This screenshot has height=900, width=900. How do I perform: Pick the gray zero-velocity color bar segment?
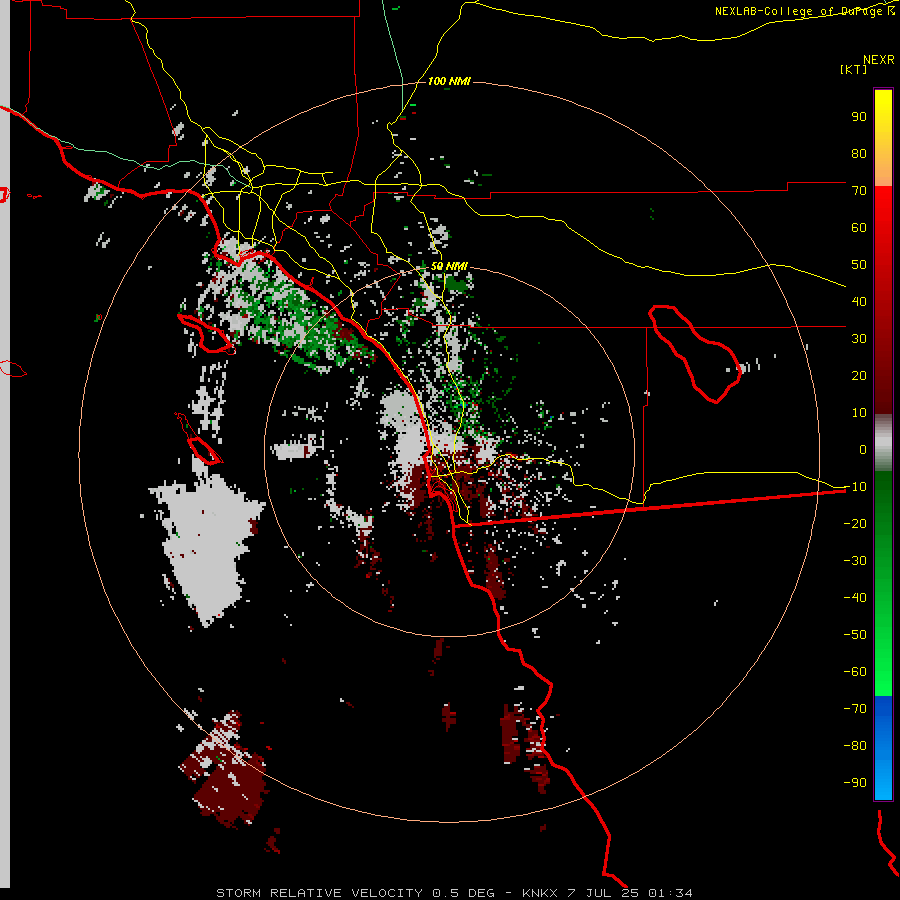coord(883,443)
